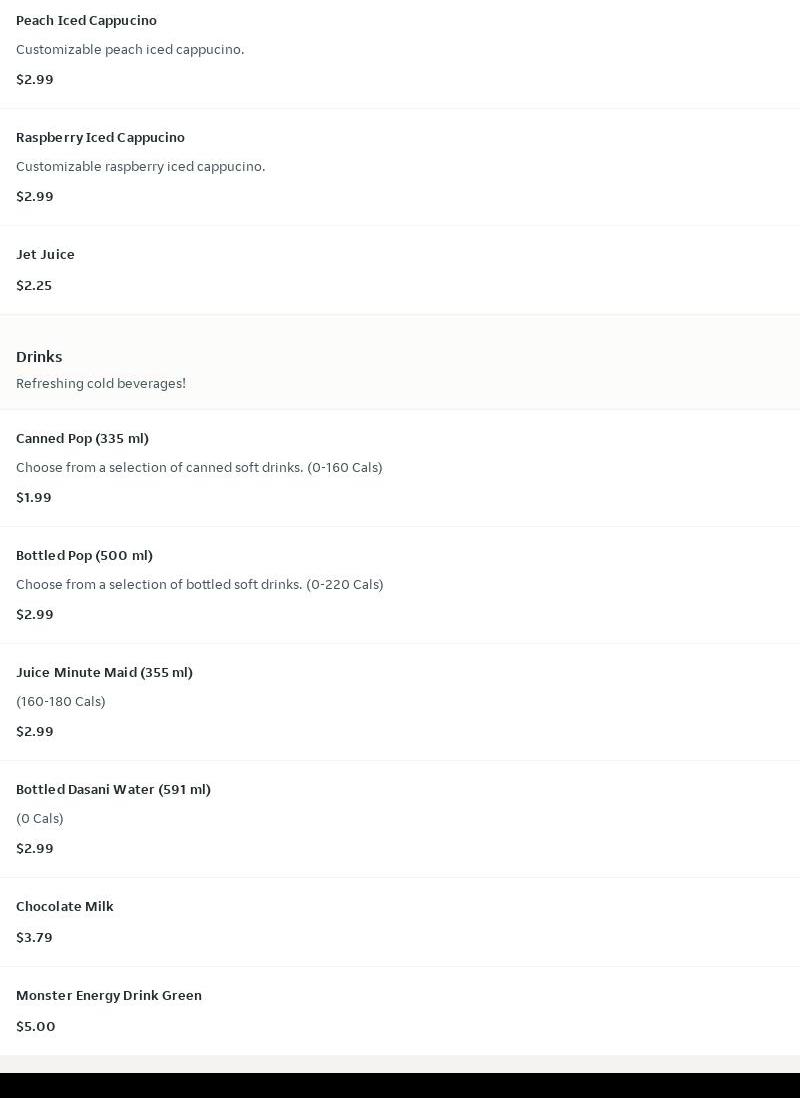Click the 'Refreshing cold beverages!' subtitle
This screenshot has height=1098, width=800.
pyautogui.click(x=101, y=383)
